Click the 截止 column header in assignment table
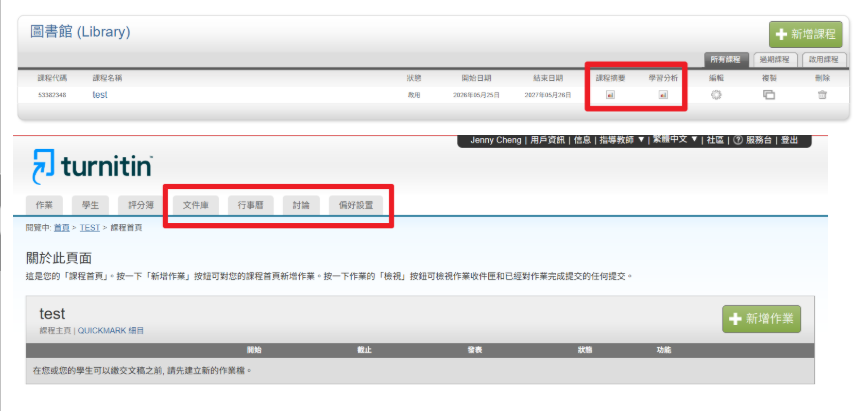The width and height of the screenshot is (867, 411). pos(364,350)
